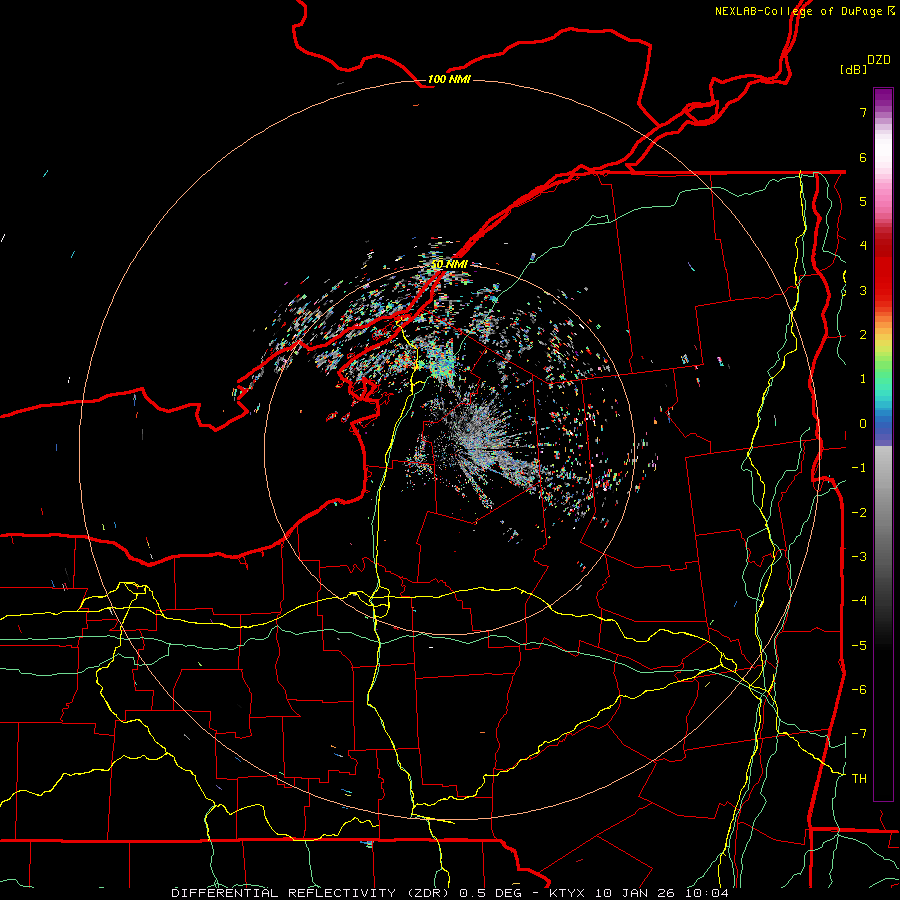This screenshot has width=900, height=900.
Task: Click the 6 value on color scale
Action: pos(863,157)
